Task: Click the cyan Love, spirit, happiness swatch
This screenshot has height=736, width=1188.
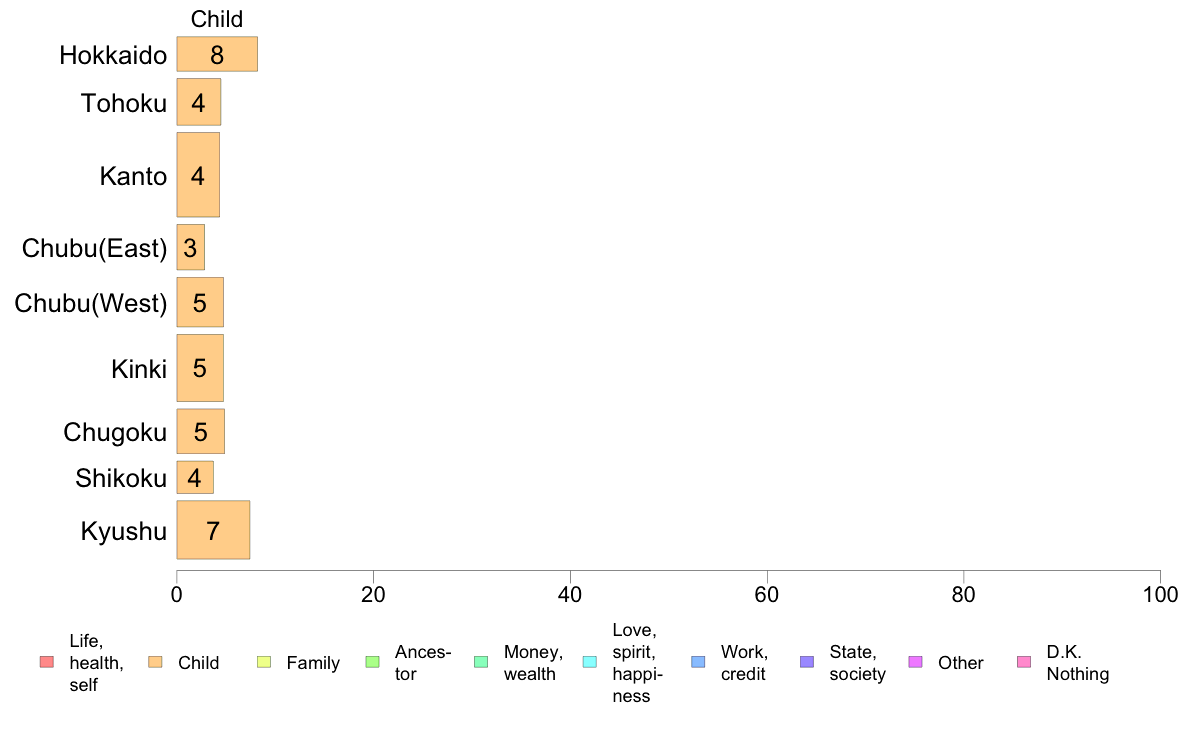Action: (589, 662)
